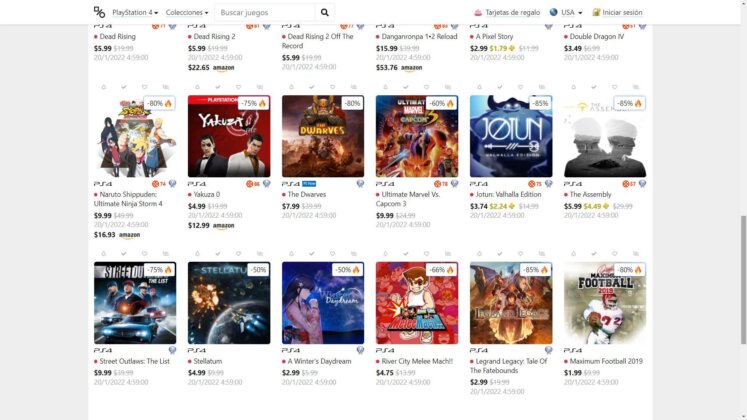Click the heart wishlist icon above Jotun
The width and height of the screenshot is (747, 420).
click(x=520, y=87)
